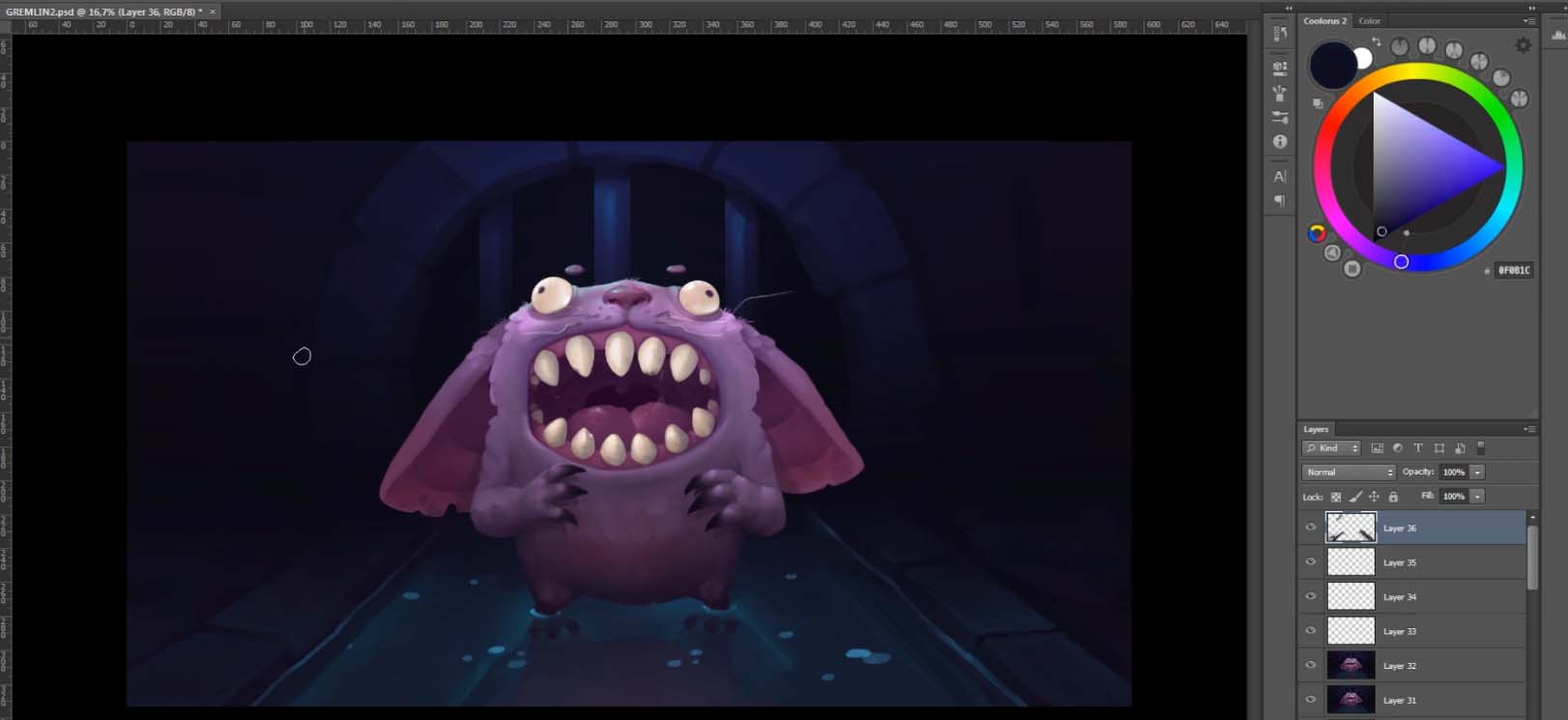
Task: Collapse the dock using left double arrows
Action: pos(1289,8)
